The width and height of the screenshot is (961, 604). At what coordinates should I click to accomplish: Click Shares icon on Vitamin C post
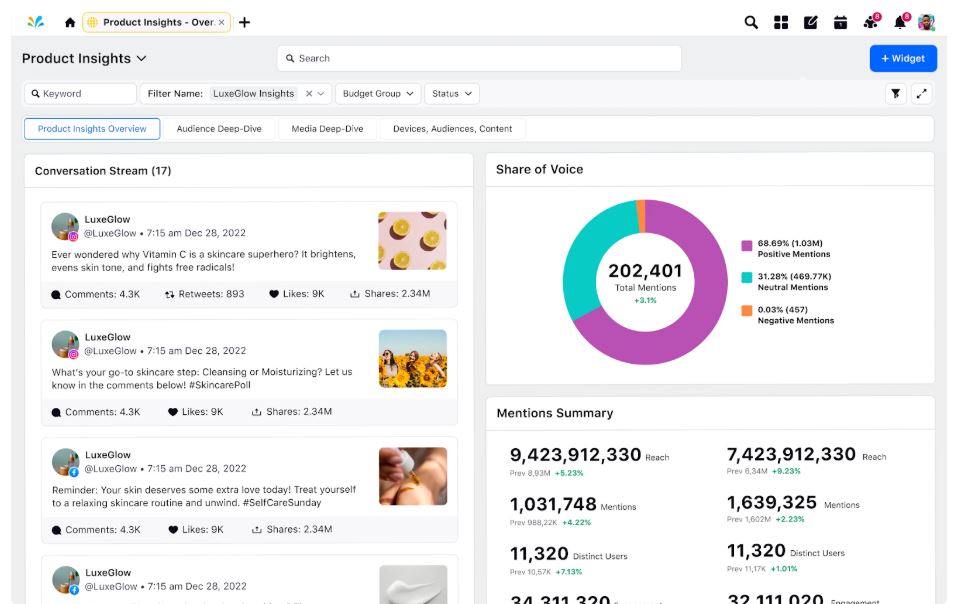pos(354,294)
